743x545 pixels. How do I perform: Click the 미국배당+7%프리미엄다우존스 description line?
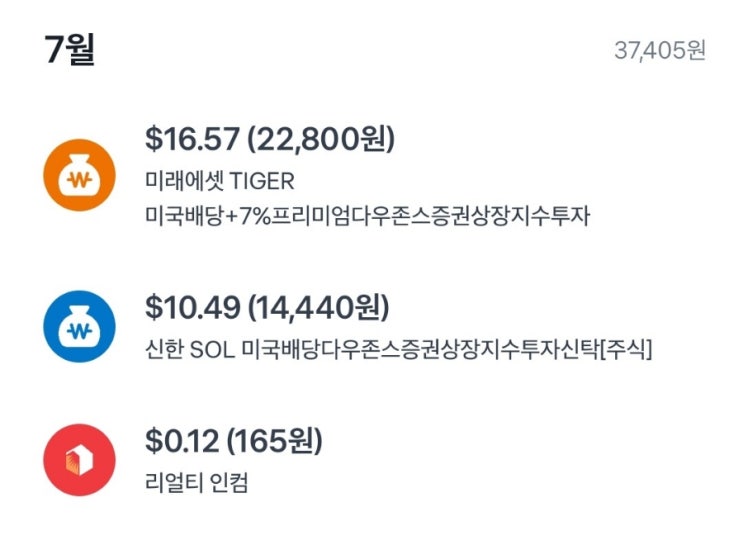[367, 215]
